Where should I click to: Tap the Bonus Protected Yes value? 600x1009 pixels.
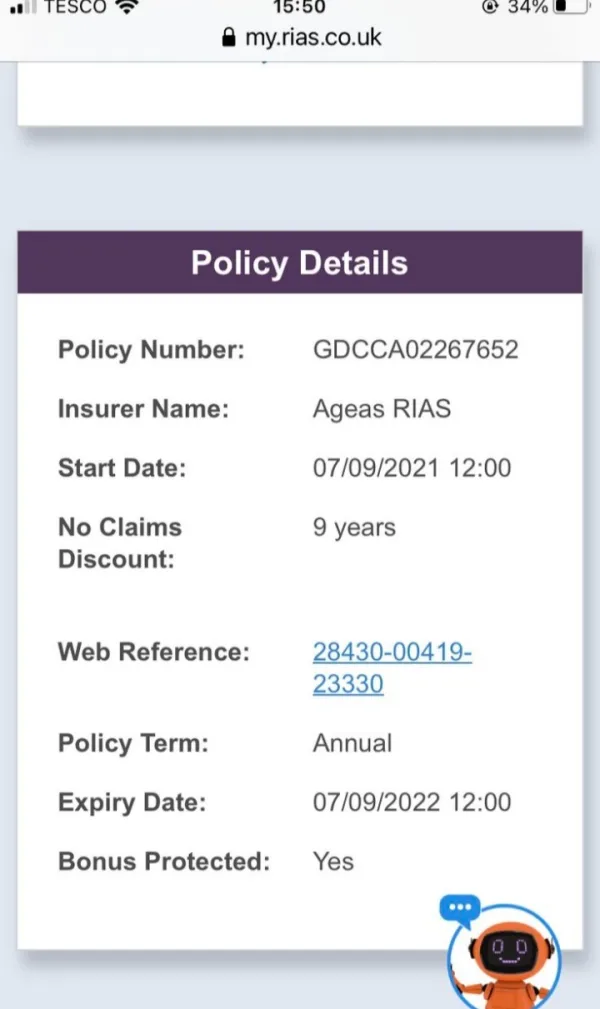pyautogui.click(x=333, y=861)
